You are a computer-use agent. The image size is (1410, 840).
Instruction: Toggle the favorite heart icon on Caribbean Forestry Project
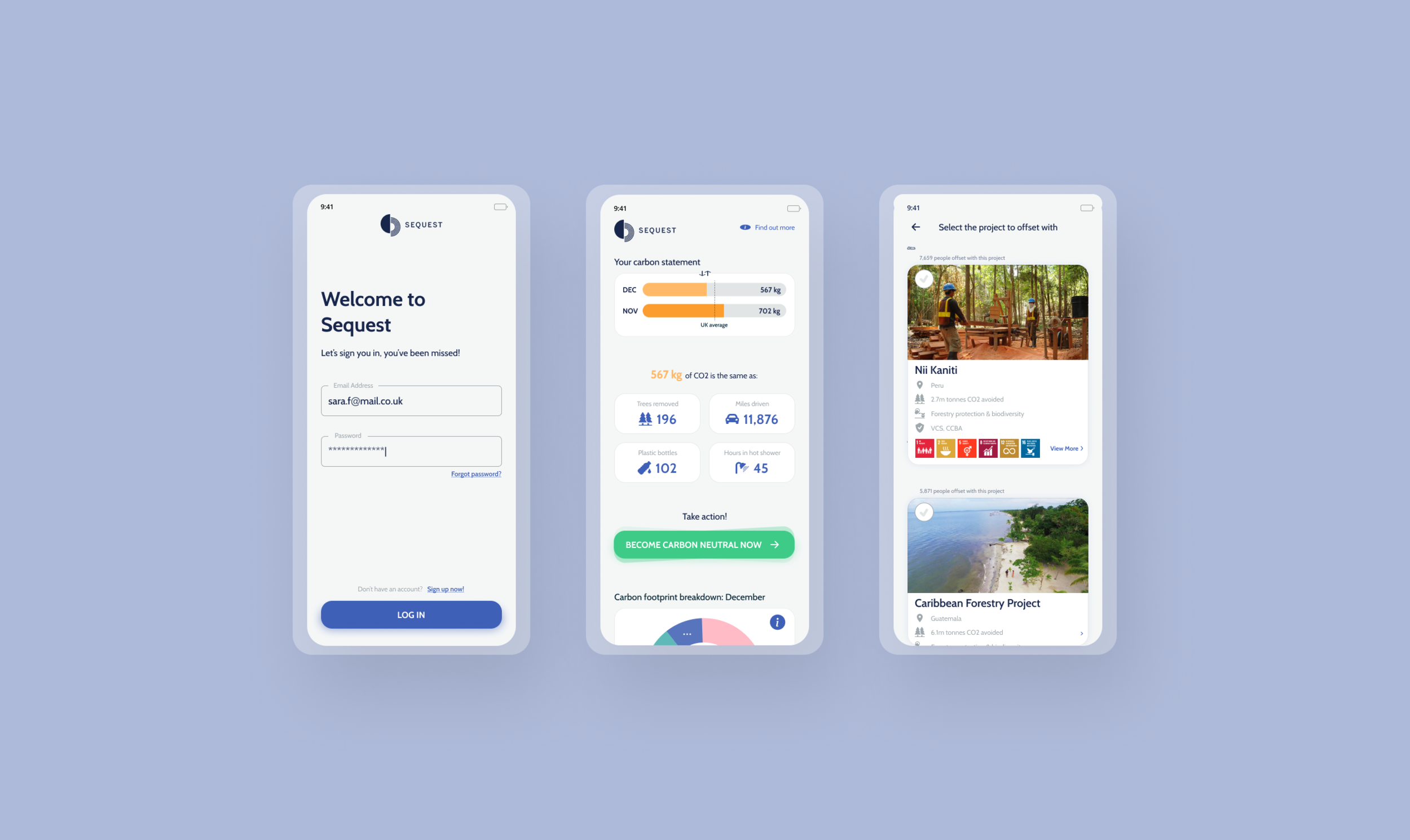click(923, 513)
